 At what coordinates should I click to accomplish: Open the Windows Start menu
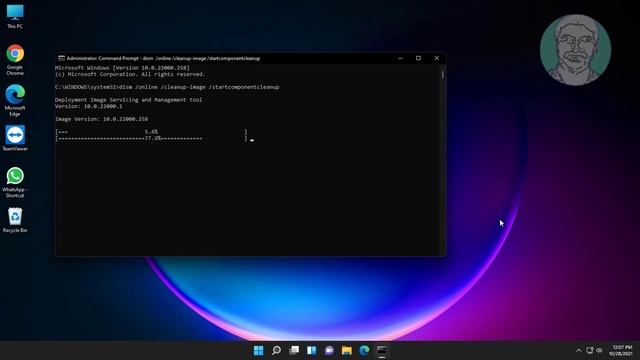(258, 351)
